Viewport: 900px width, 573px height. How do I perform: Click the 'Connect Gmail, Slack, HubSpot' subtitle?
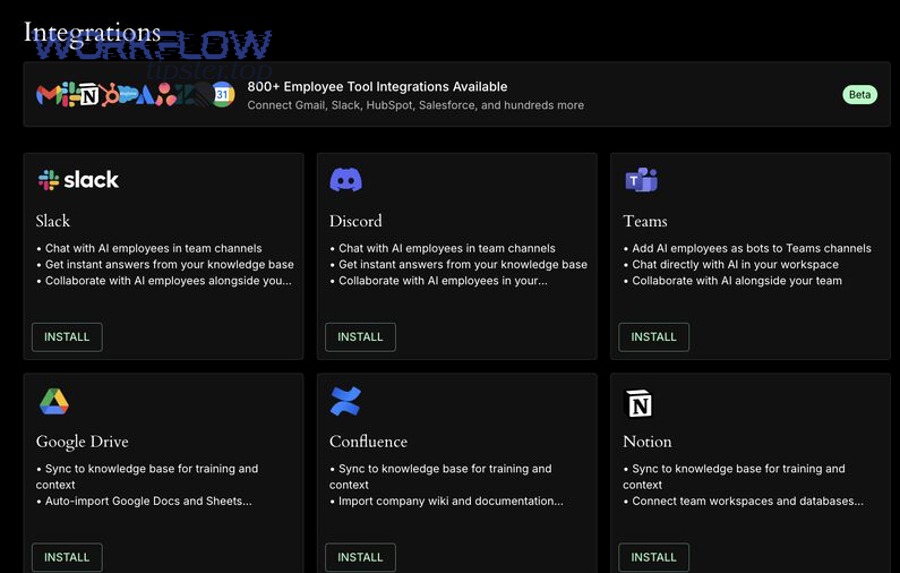point(416,105)
